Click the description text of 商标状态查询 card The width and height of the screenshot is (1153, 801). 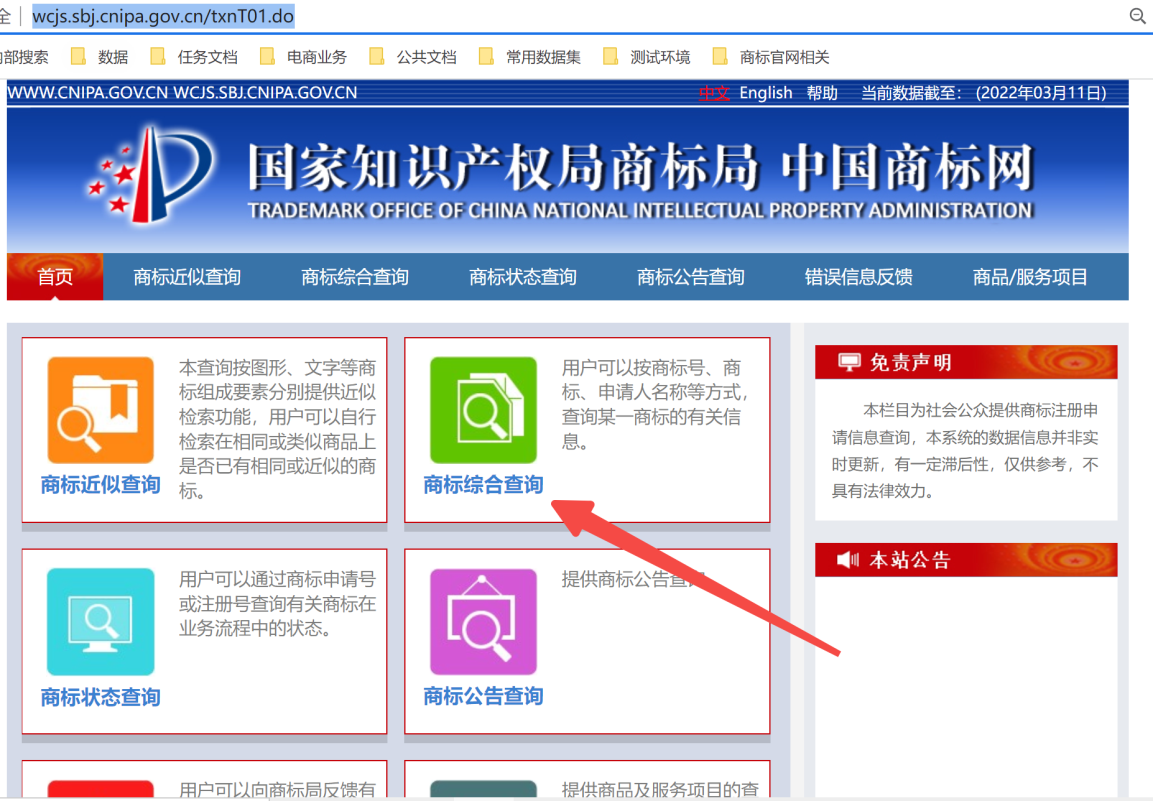coord(277,603)
